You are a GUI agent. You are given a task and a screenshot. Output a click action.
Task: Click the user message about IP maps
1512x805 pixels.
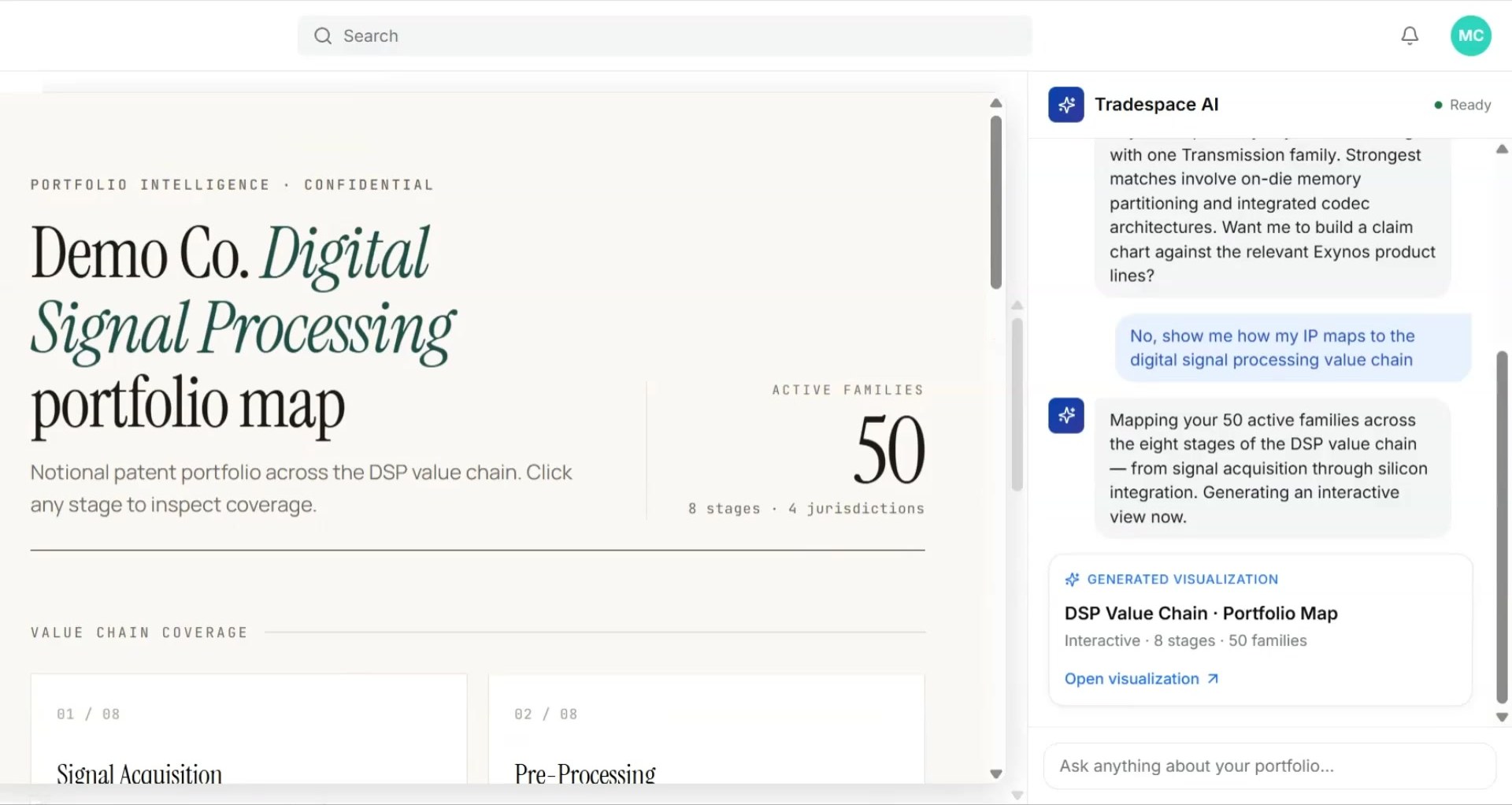tap(1292, 347)
